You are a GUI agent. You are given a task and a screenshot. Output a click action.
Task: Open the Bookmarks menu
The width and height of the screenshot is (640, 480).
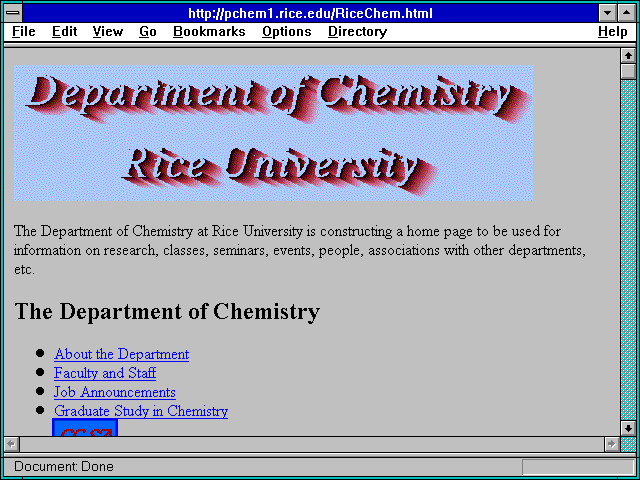point(209,32)
